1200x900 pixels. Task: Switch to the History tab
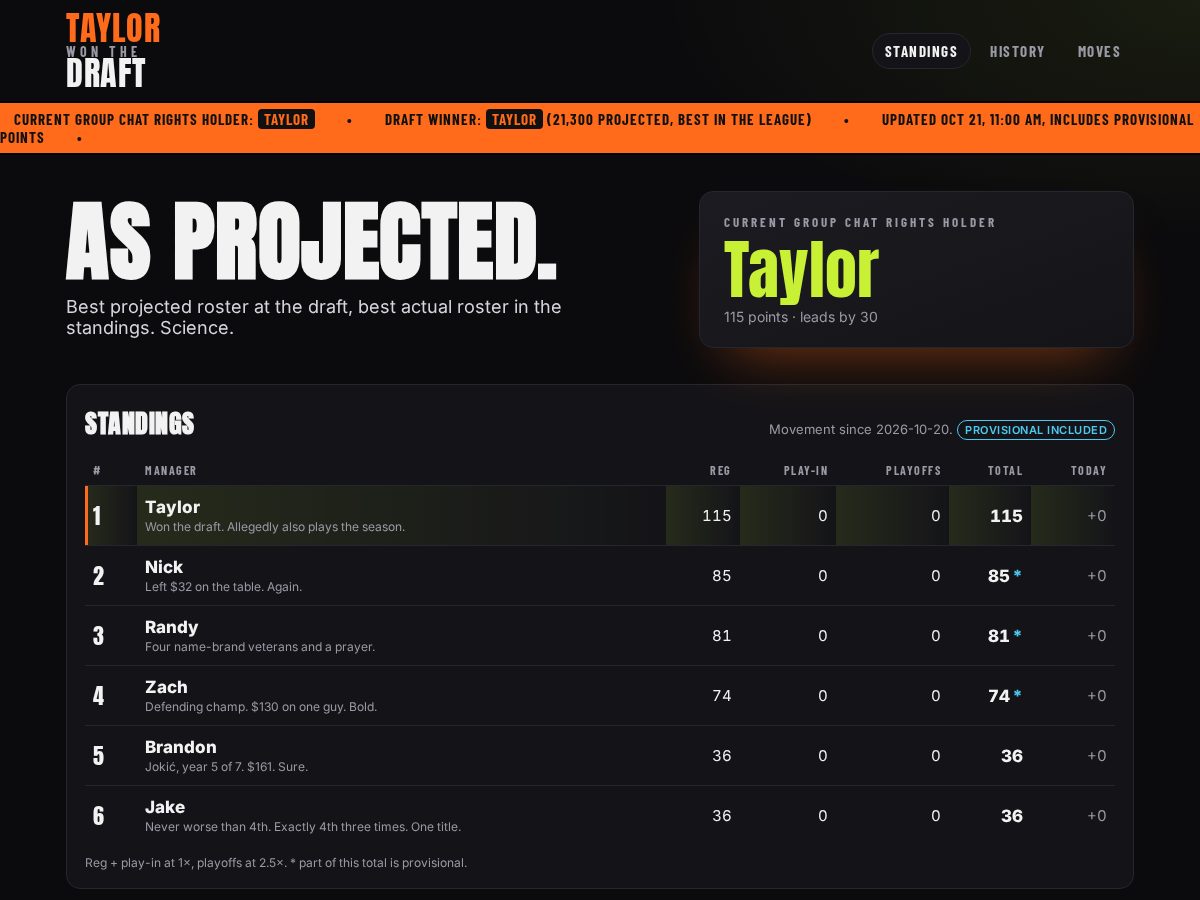click(x=1017, y=51)
